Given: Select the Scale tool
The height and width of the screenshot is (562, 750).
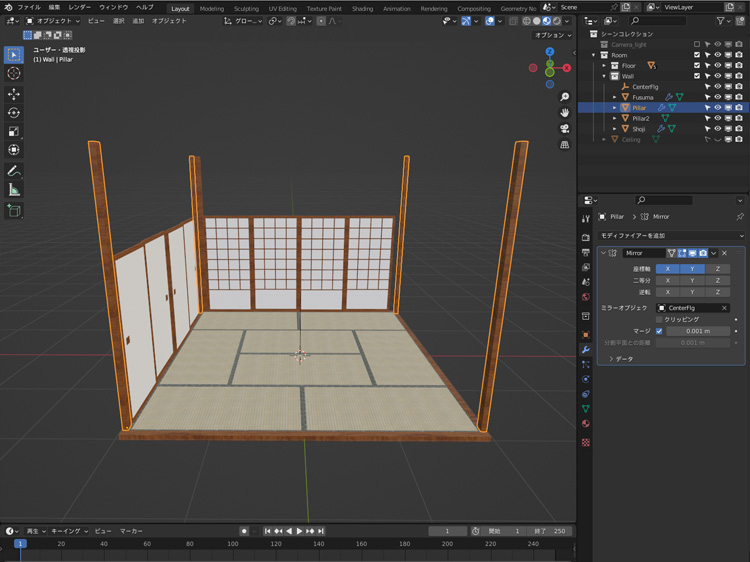Looking at the screenshot, I should [14, 131].
